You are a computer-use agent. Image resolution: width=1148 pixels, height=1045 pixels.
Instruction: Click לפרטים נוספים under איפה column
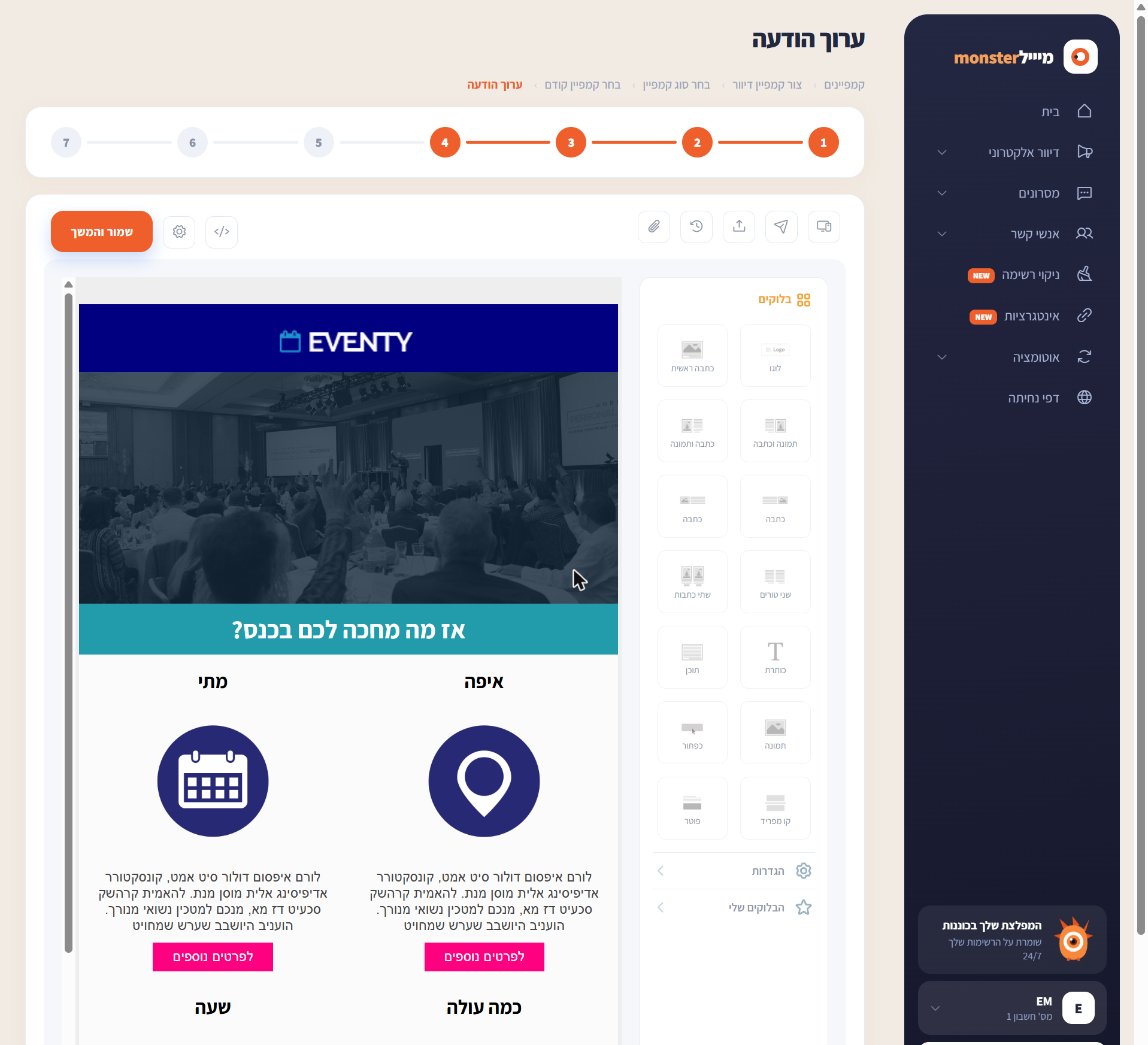[x=484, y=957]
